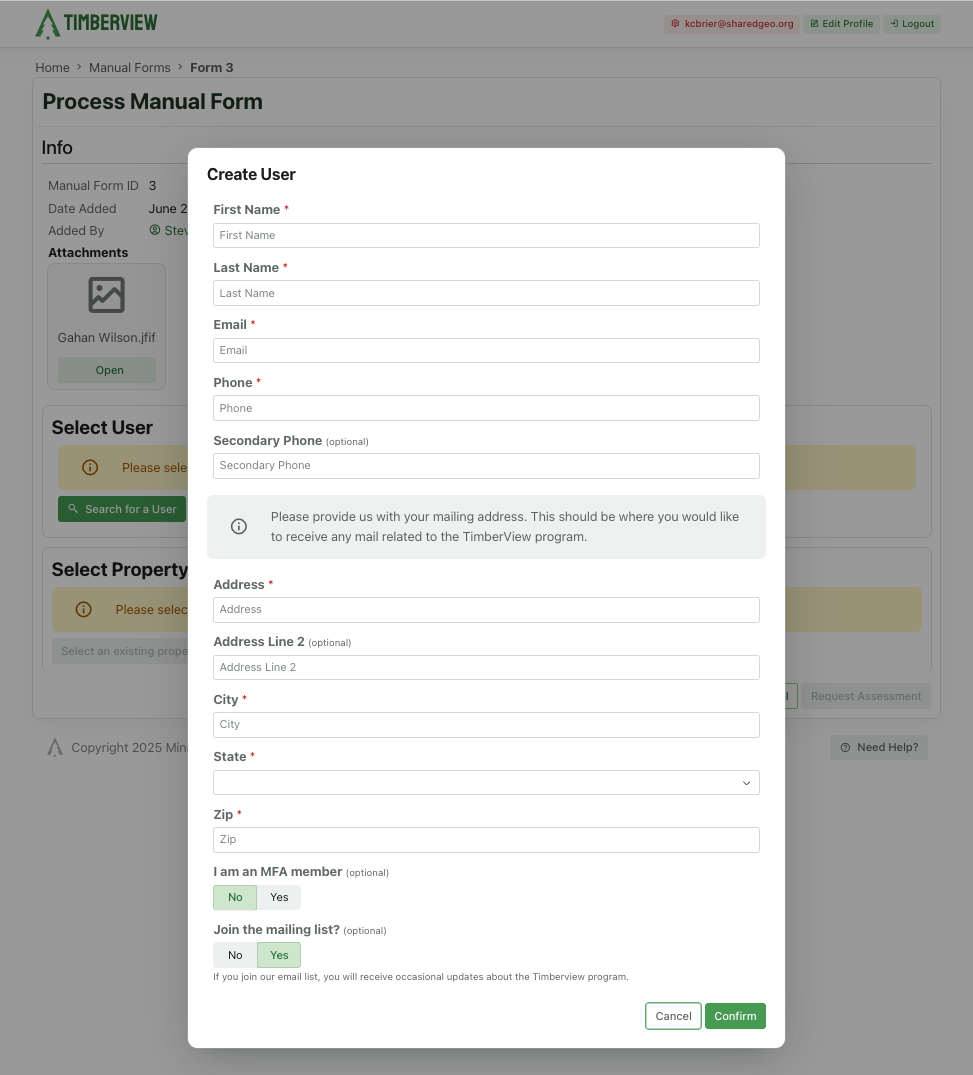The height and width of the screenshot is (1075, 973).
Task: Click the 'Select an existing prope' dropdown
Action: [121, 651]
